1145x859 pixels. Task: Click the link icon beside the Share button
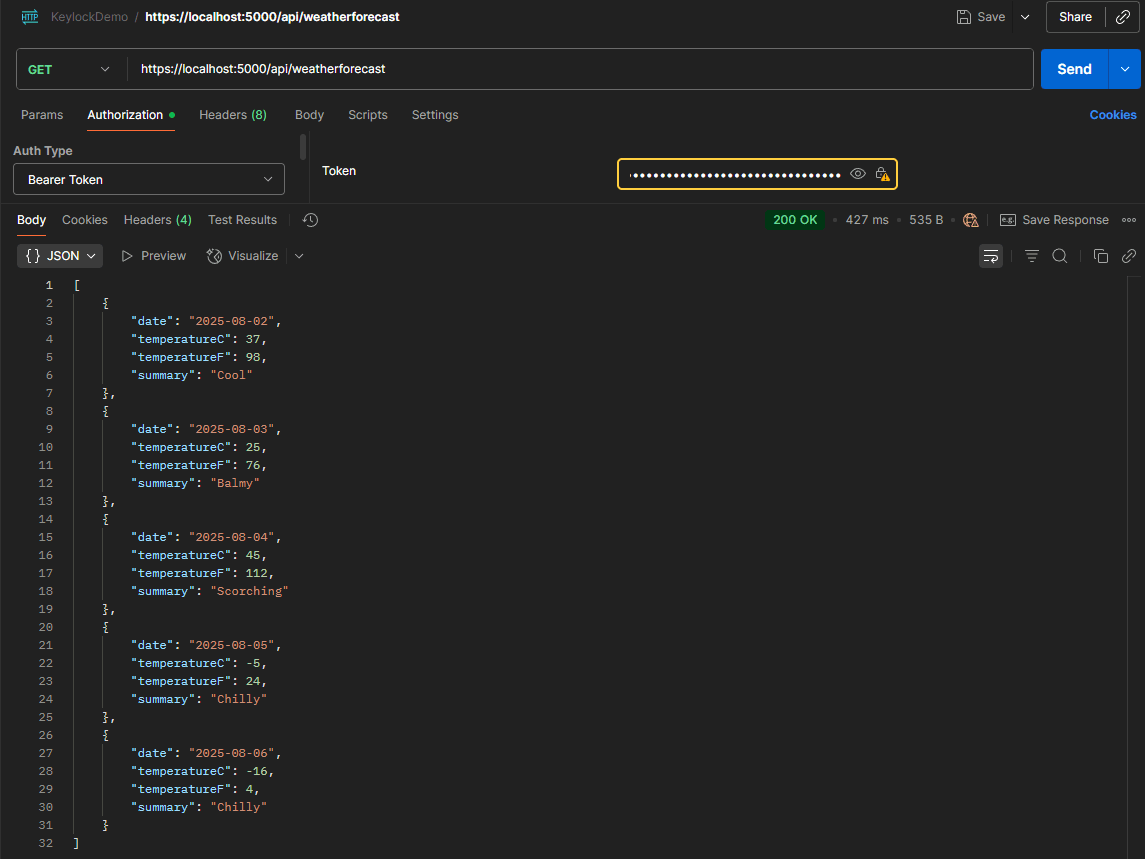pos(1122,17)
